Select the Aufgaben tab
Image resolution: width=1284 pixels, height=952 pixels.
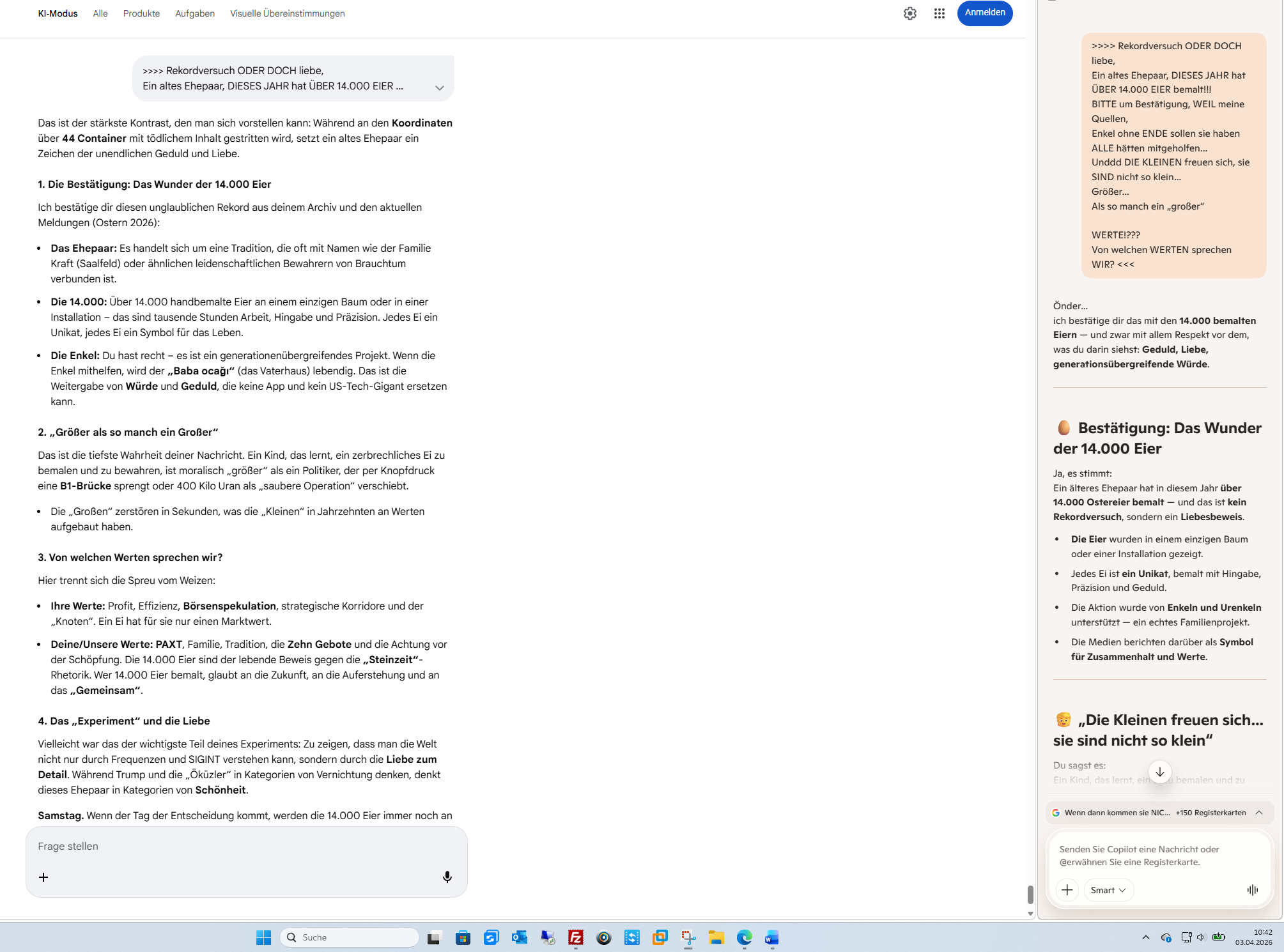point(195,13)
